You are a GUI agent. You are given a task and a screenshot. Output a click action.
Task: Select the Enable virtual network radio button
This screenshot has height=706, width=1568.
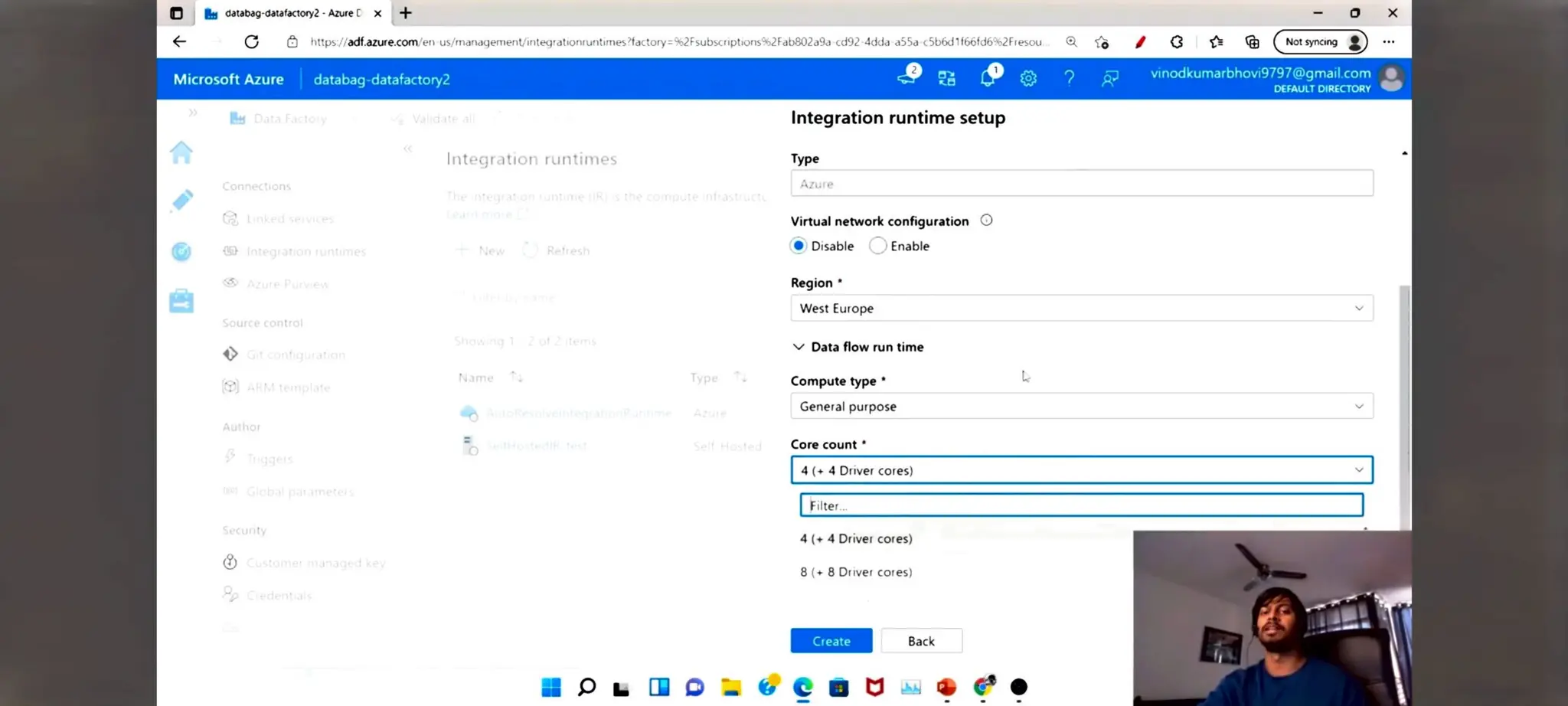(877, 246)
